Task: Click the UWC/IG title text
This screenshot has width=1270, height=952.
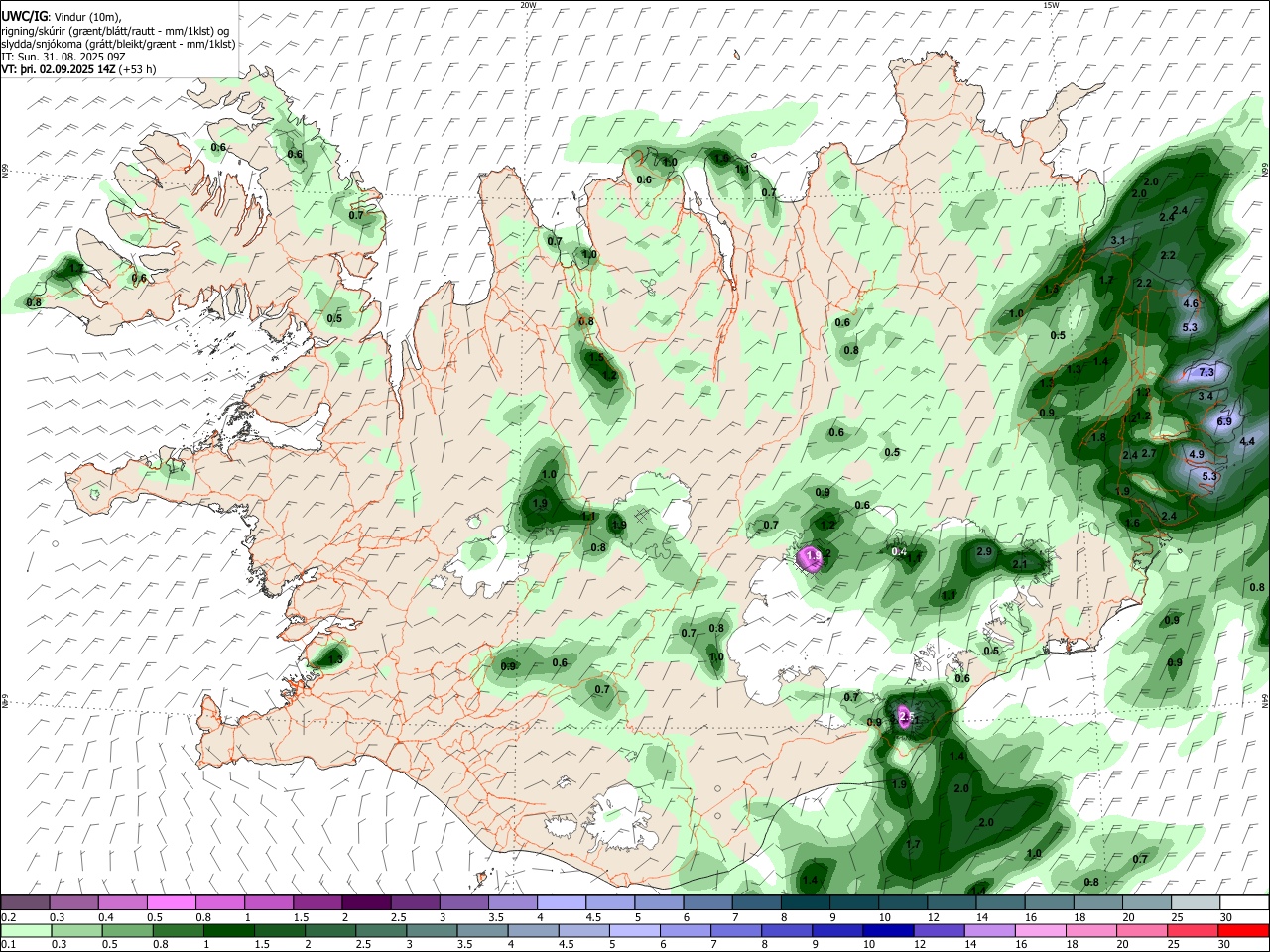Action: click(23, 15)
